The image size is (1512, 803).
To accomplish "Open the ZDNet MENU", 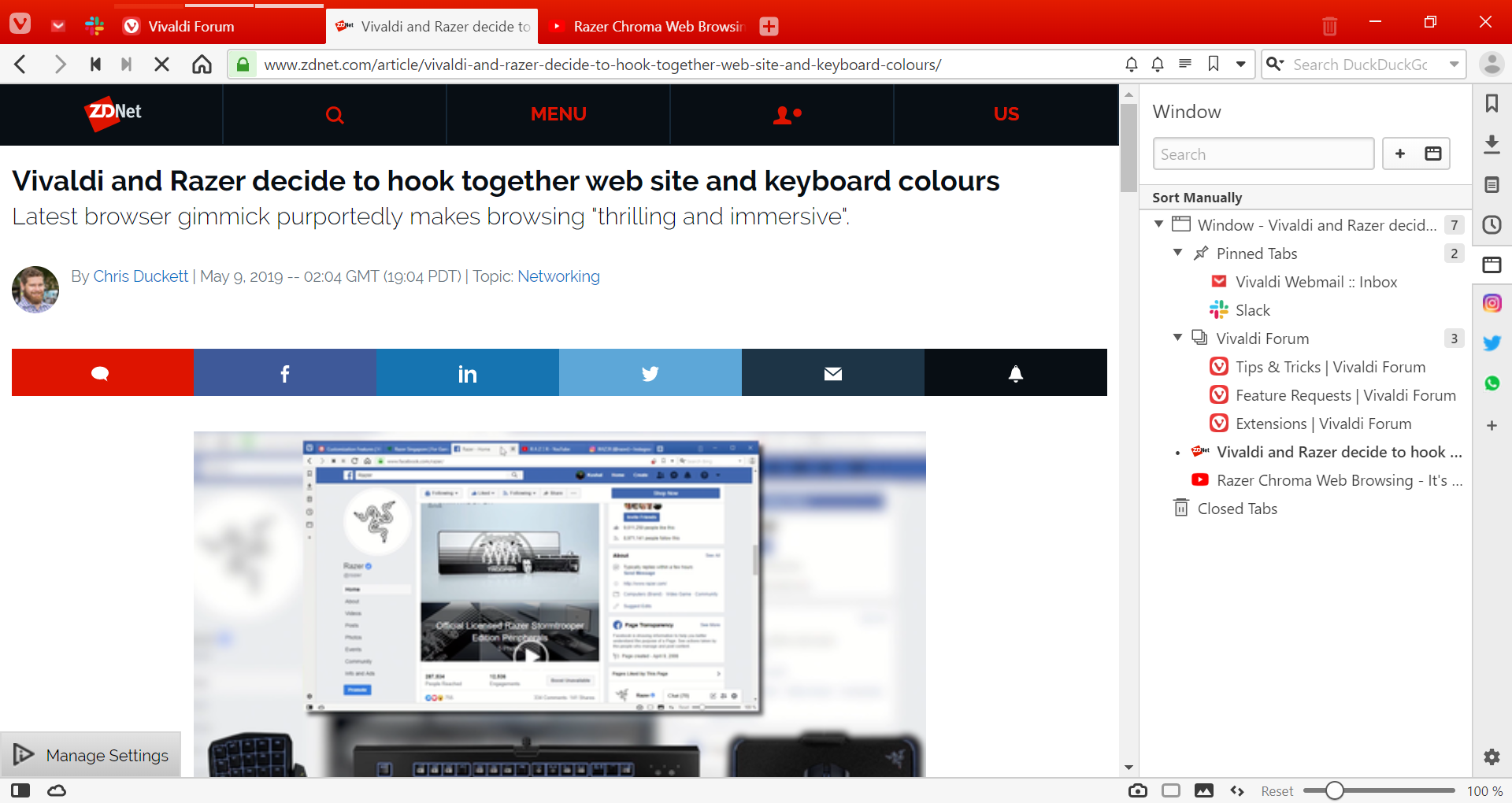I will point(558,115).
